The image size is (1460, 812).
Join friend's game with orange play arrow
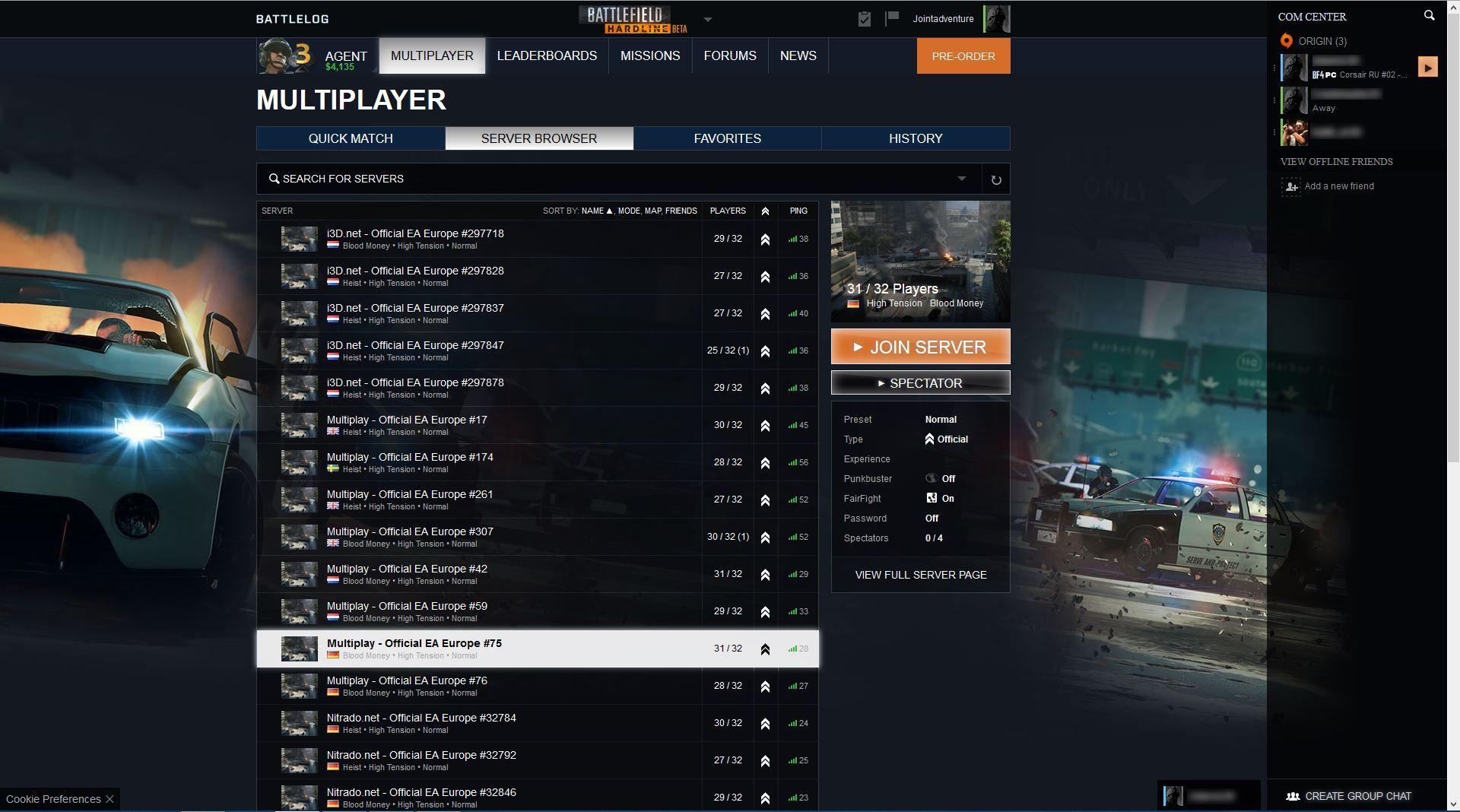click(1428, 67)
